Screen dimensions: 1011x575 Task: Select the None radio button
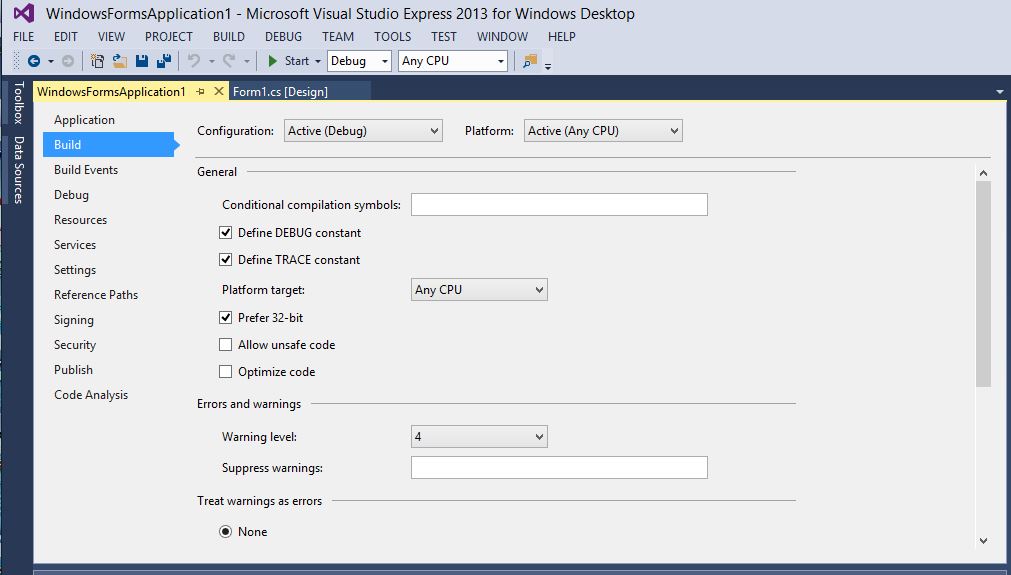coord(226,532)
